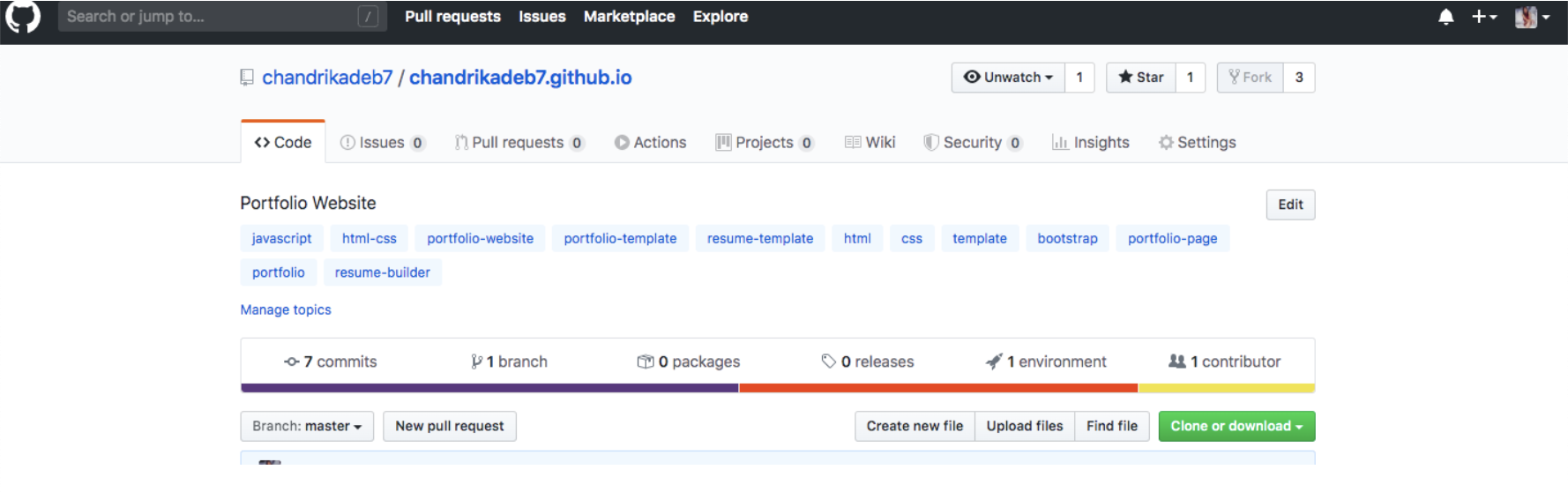The image size is (1568, 492).
Task: Open the resume-builder topic tag
Action: tap(383, 272)
